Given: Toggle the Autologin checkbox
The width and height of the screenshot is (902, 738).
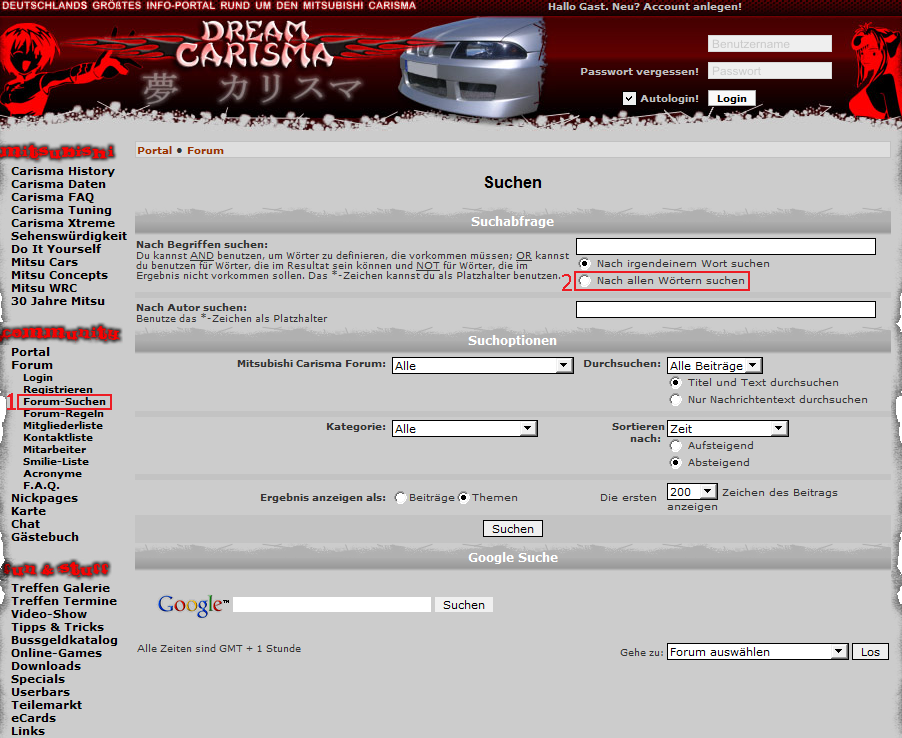Looking at the screenshot, I should (x=629, y=98).
